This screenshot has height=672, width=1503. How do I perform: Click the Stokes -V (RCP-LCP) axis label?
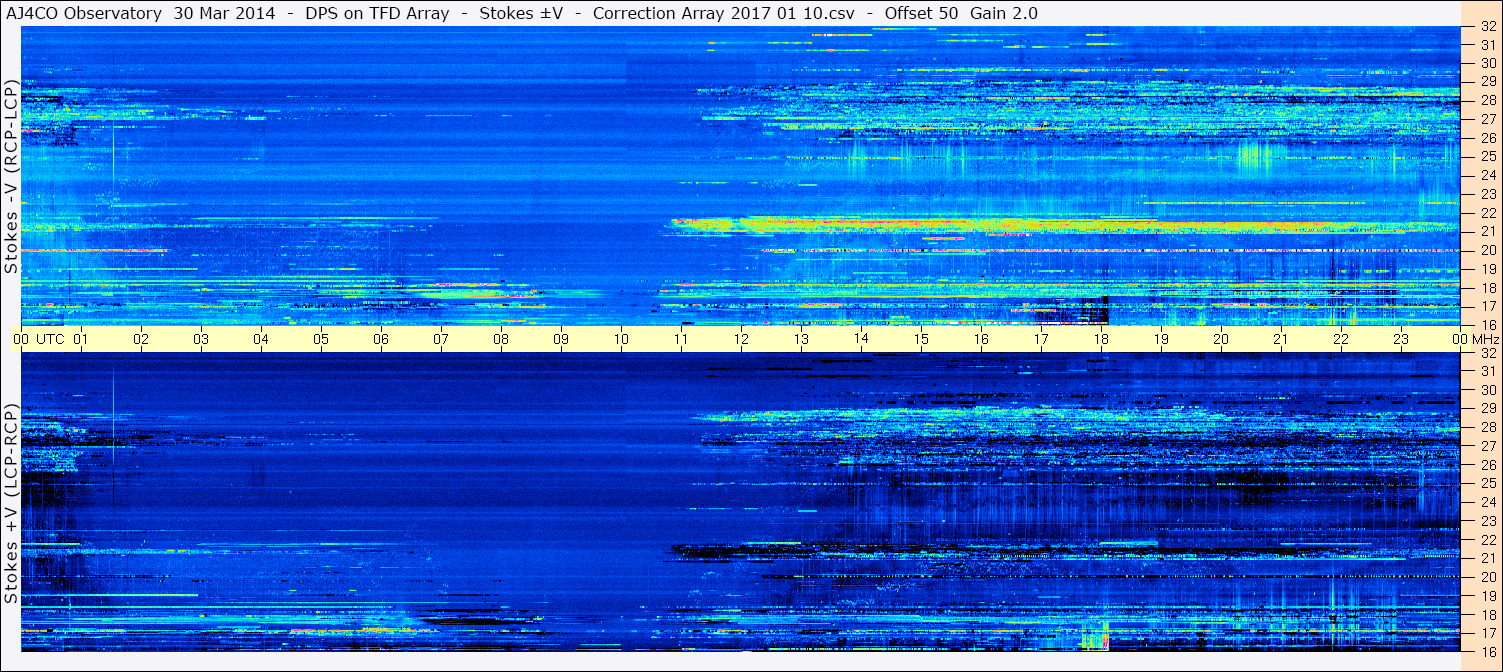(x=11, y=177)
